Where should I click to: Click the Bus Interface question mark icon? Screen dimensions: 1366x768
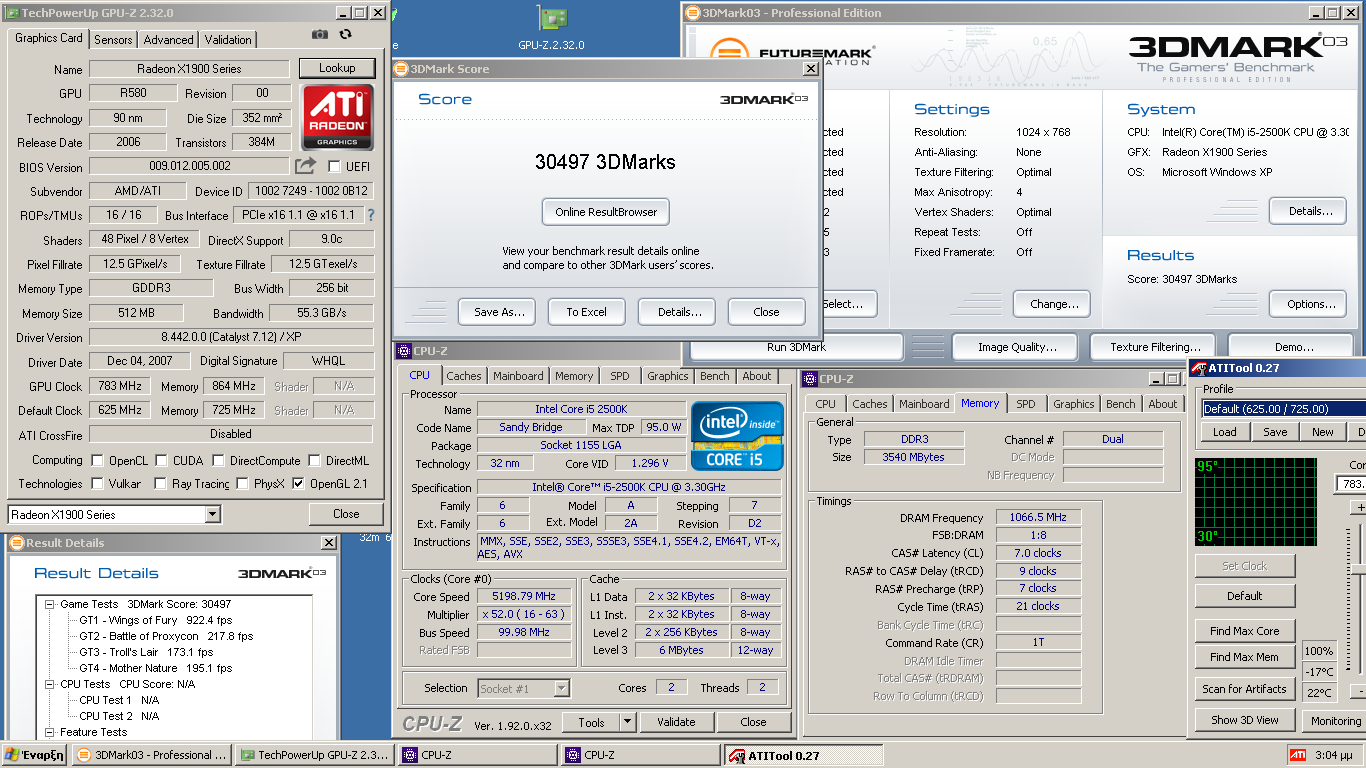371,215
